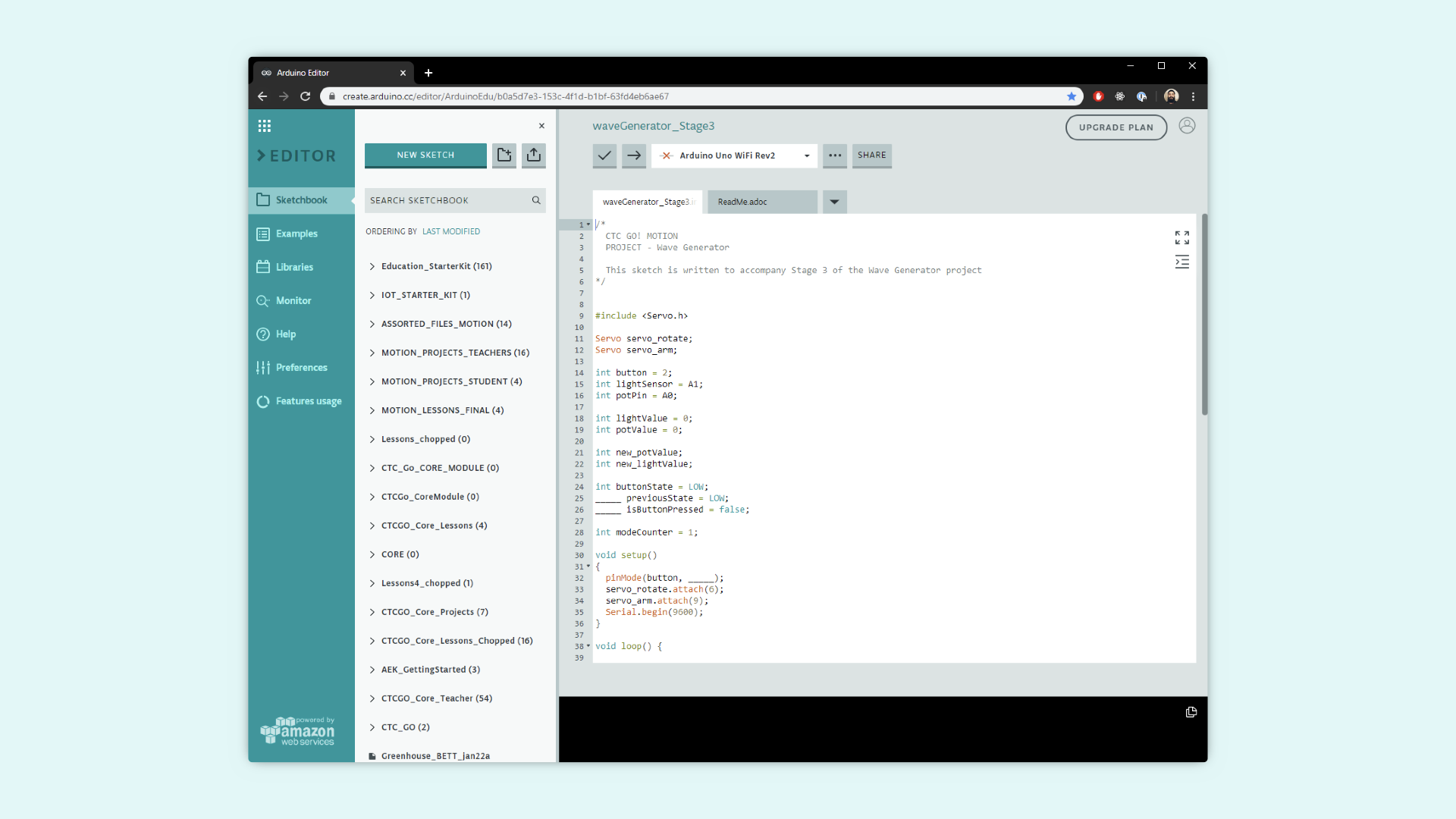Click the sketchbook search magnifier icon
The image size is (1456, 819).
tap(536, 200)
